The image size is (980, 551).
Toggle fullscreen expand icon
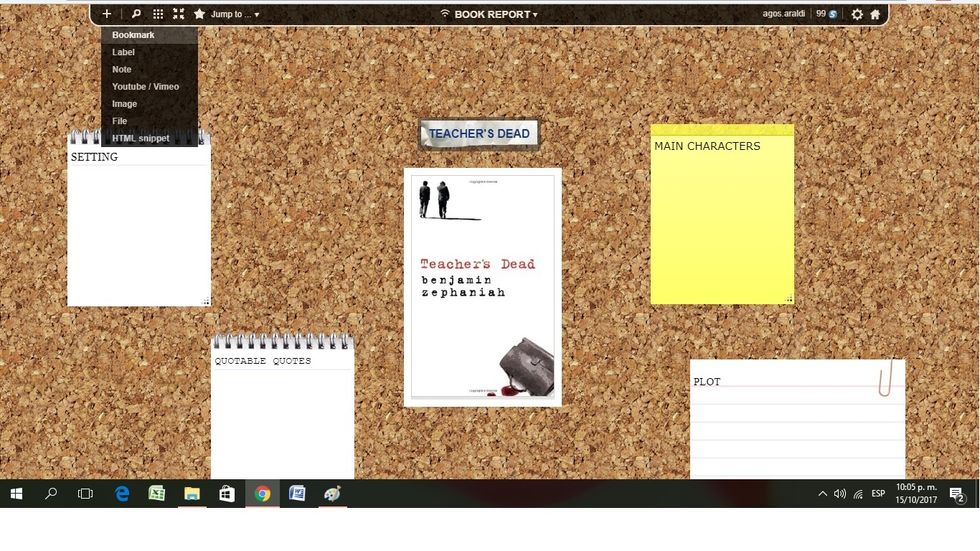click(x=179, y=14)
